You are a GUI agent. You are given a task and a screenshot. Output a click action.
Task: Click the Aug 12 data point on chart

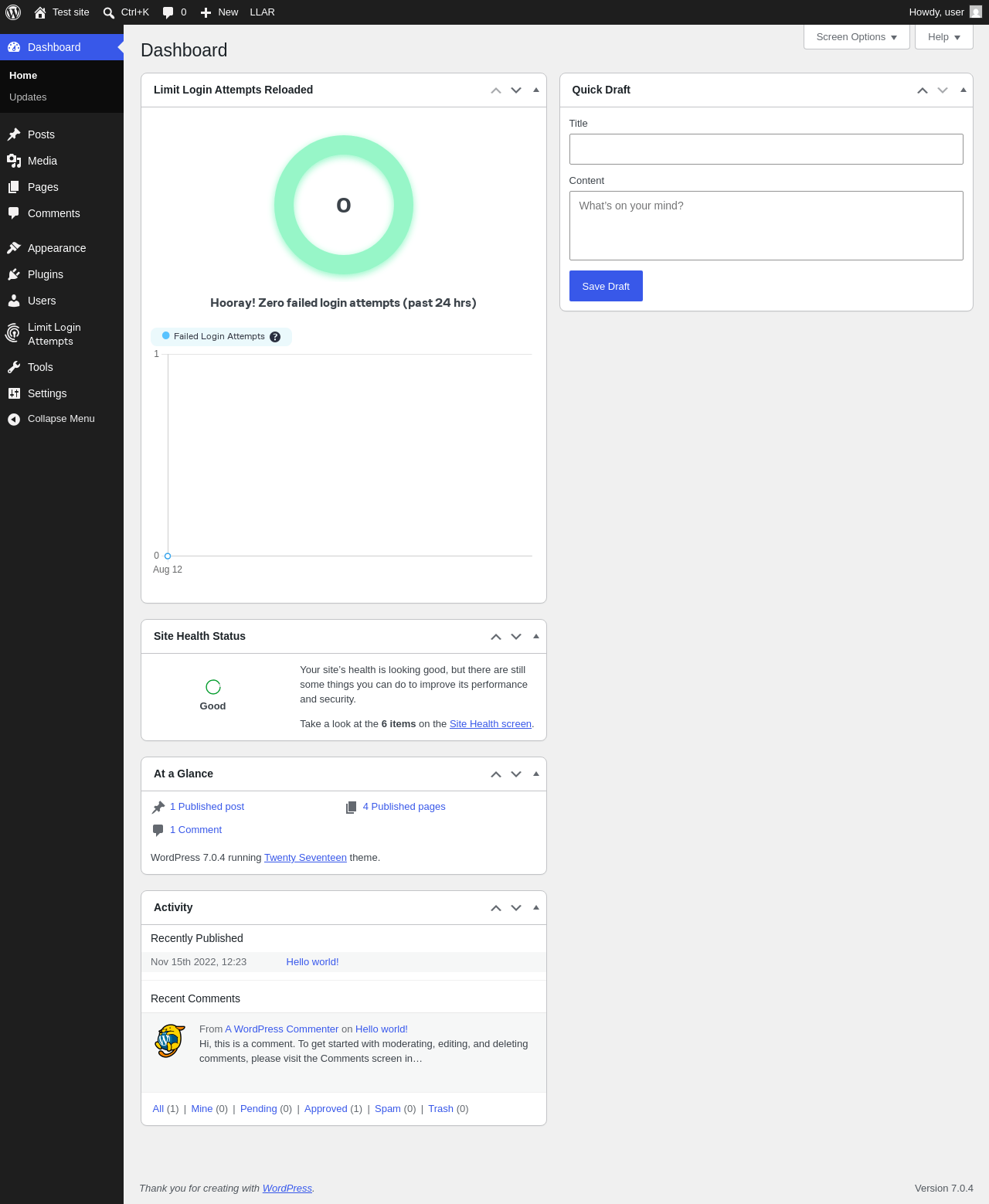pyautogui.click(x=168, y=556)
